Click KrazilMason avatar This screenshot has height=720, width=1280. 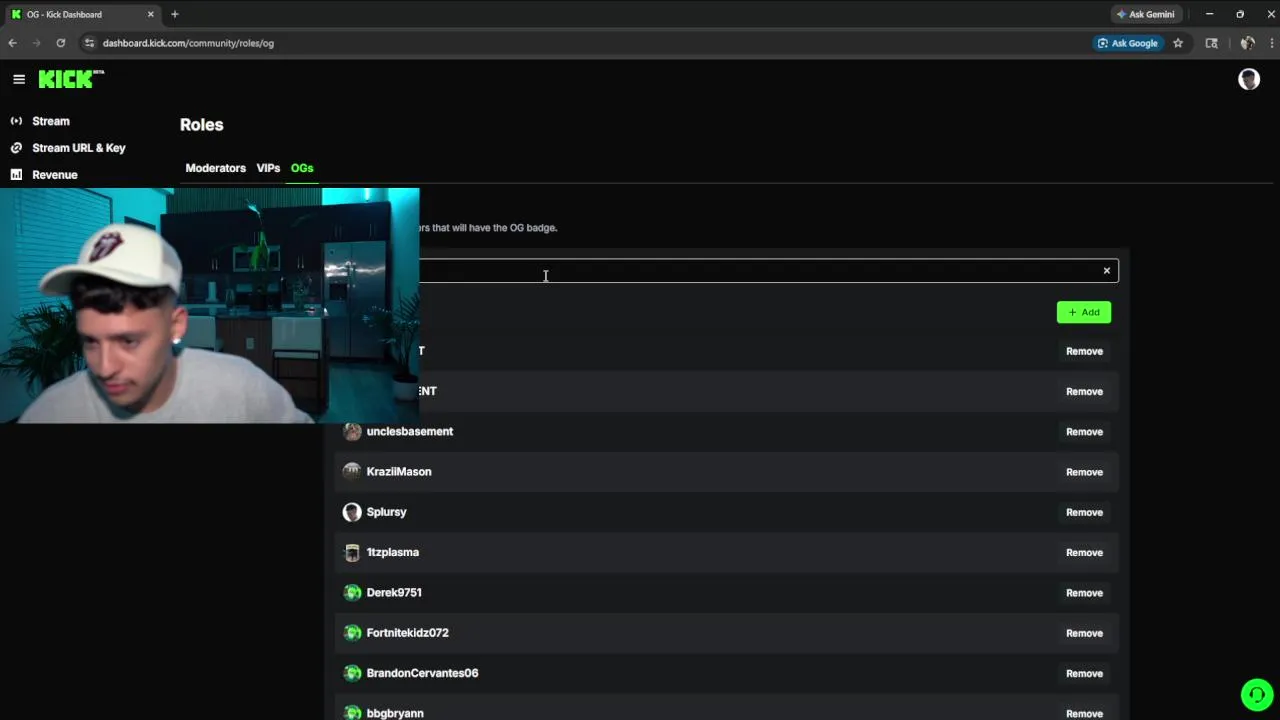point(352,471)
